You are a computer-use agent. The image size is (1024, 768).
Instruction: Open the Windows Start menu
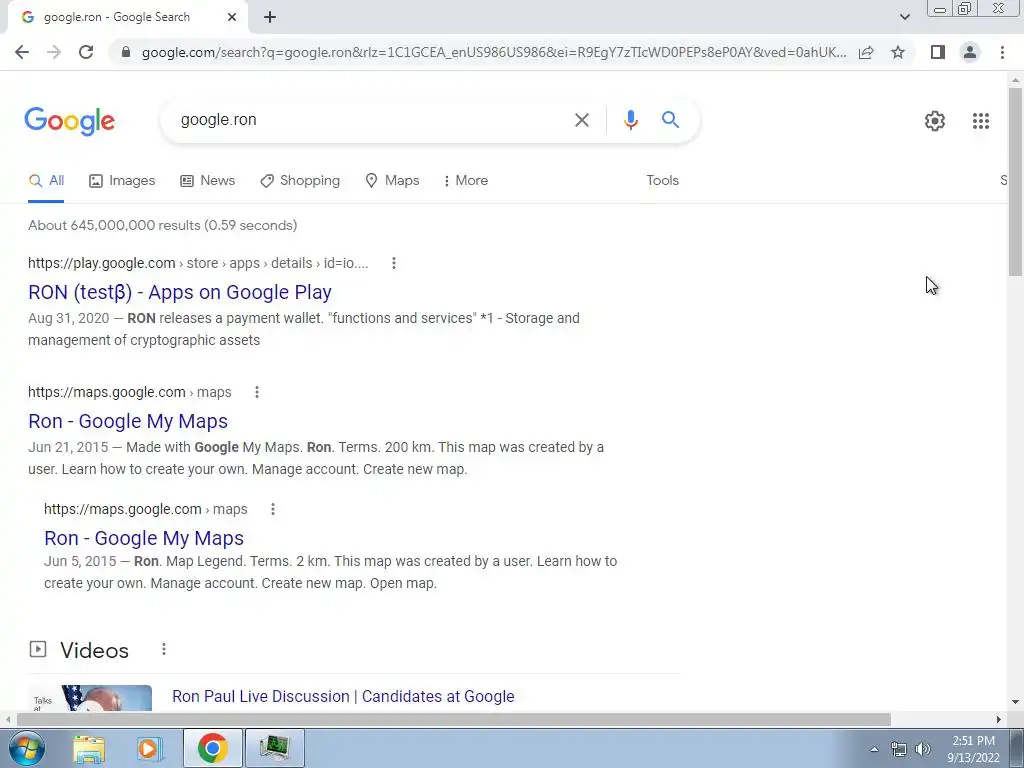pos(26,748)
